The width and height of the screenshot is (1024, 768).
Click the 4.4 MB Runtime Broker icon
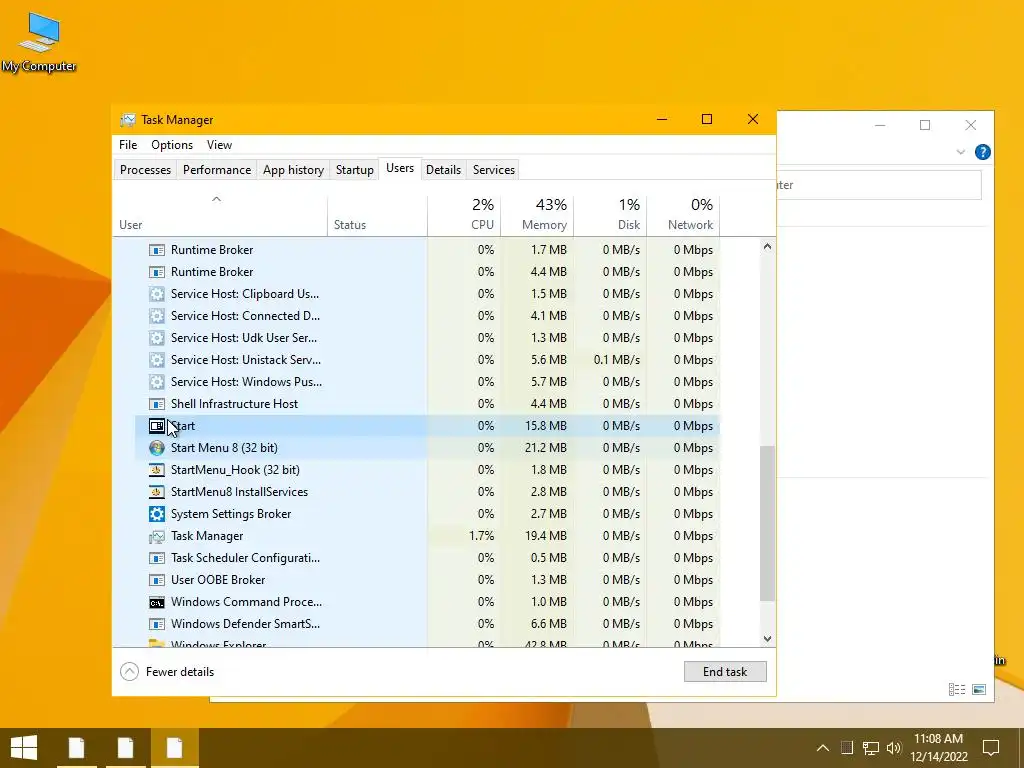157,272
